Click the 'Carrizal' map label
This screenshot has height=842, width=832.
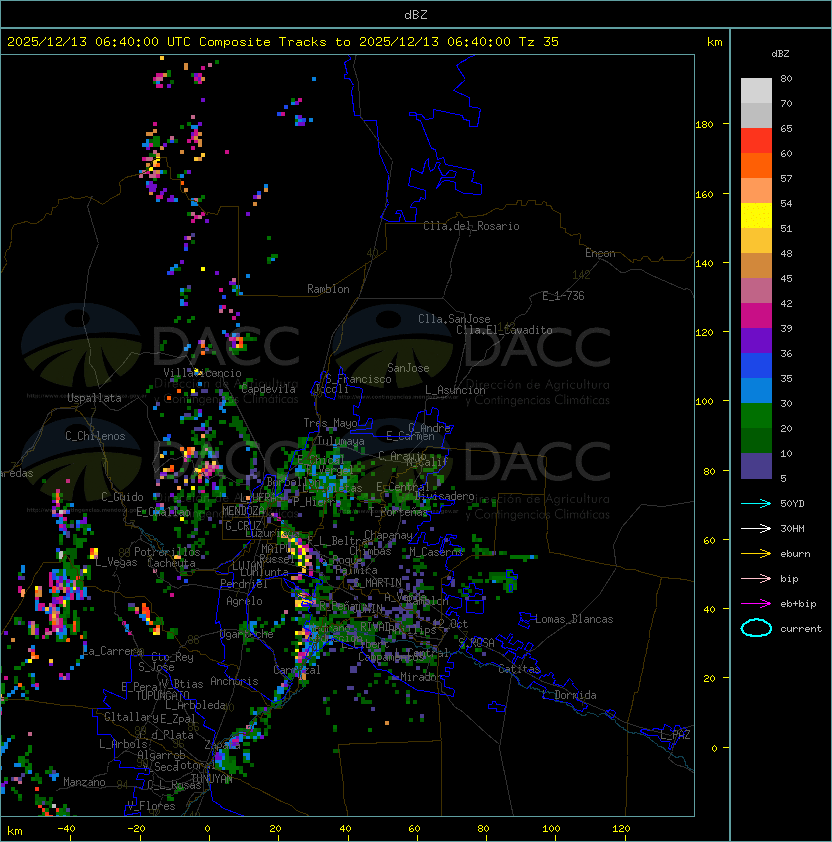coord(297,670)
